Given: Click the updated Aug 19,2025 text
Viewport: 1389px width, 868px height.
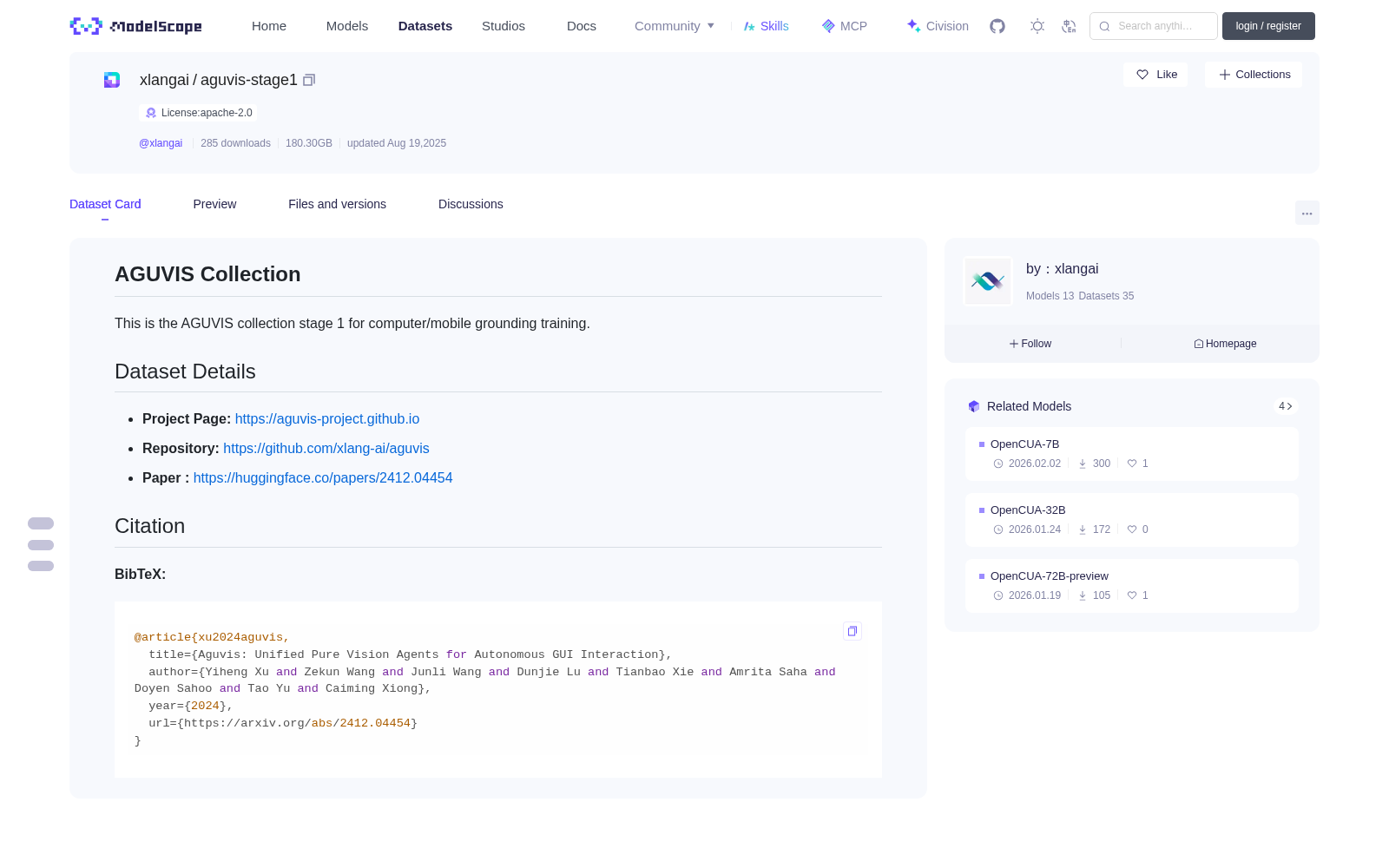Looking at the screenshot, I should [x=397, y=143].
